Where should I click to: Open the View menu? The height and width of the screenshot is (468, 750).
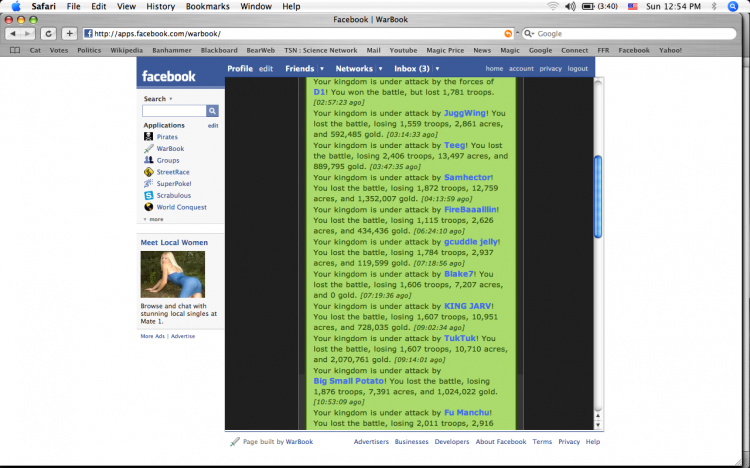(x=126, y=6)
